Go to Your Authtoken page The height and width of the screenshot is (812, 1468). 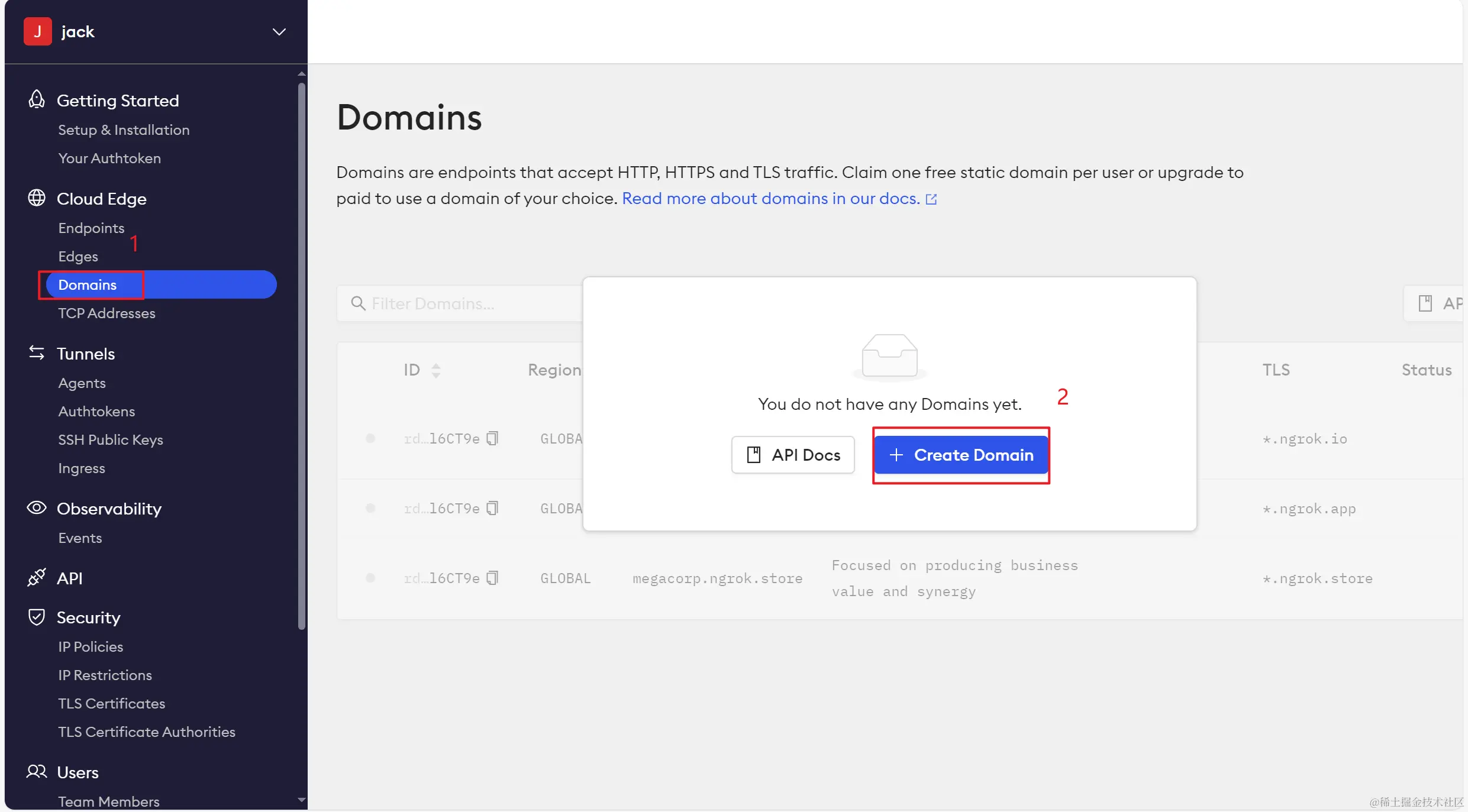pyautogui.click(x=109, y=158)
